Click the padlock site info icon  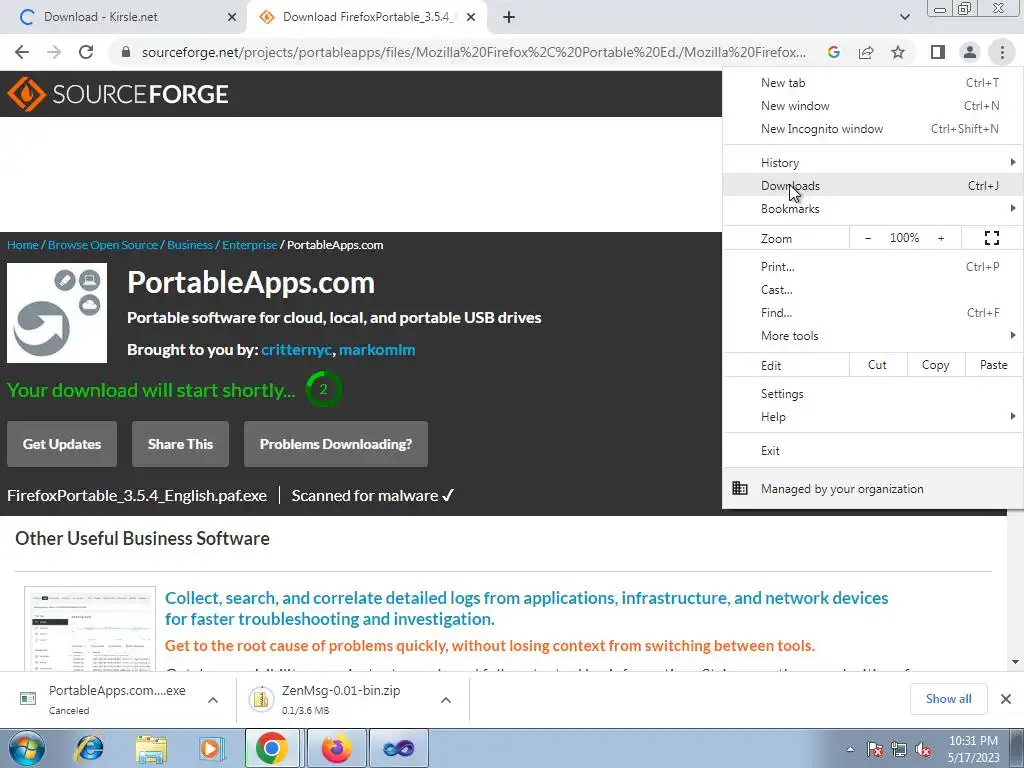(x=127, y=52)
